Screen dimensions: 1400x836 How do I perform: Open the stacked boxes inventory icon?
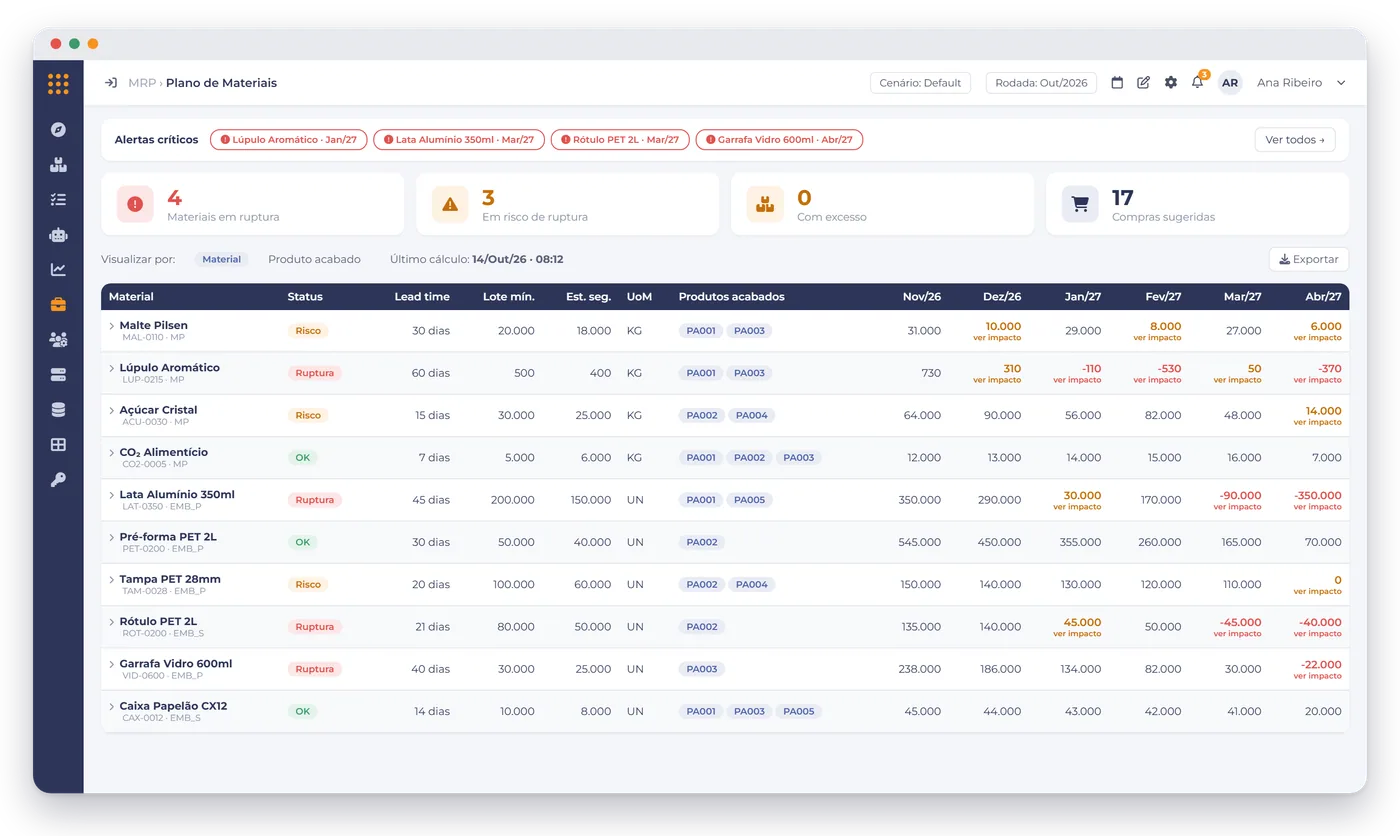(58, 165)
